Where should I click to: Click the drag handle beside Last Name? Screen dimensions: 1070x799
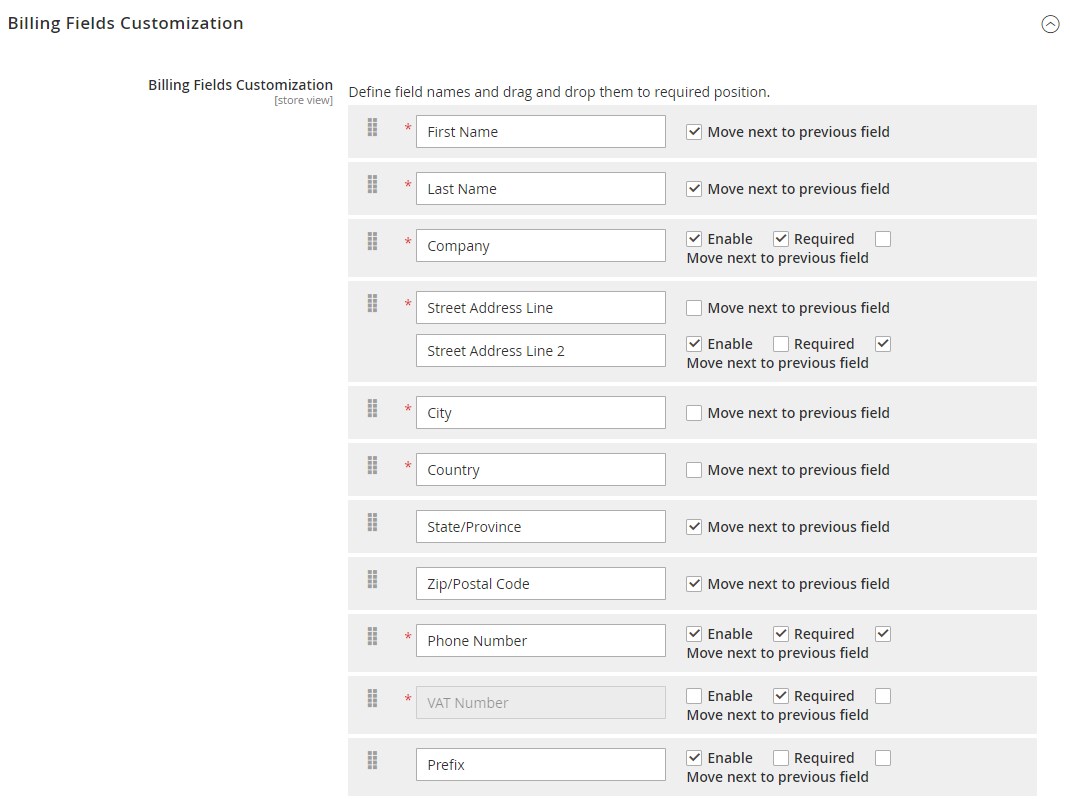(x=372, y=184)
